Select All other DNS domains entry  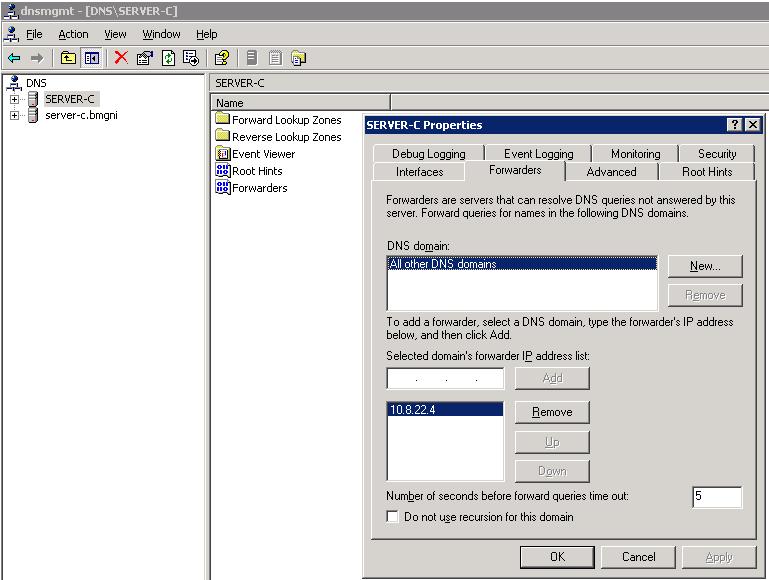point(522,264)
